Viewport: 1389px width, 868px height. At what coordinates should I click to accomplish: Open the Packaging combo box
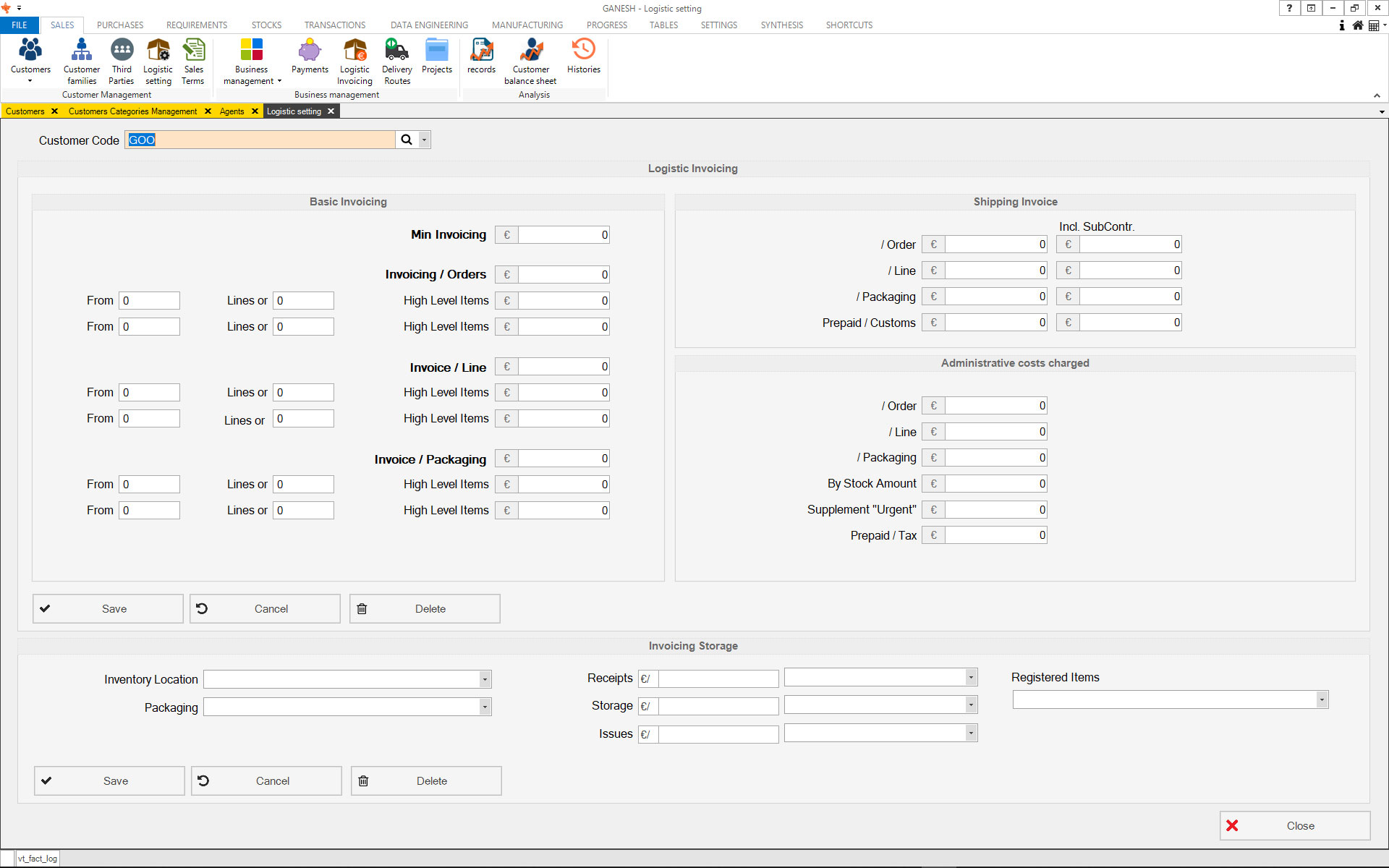click(x=485, y=707)
